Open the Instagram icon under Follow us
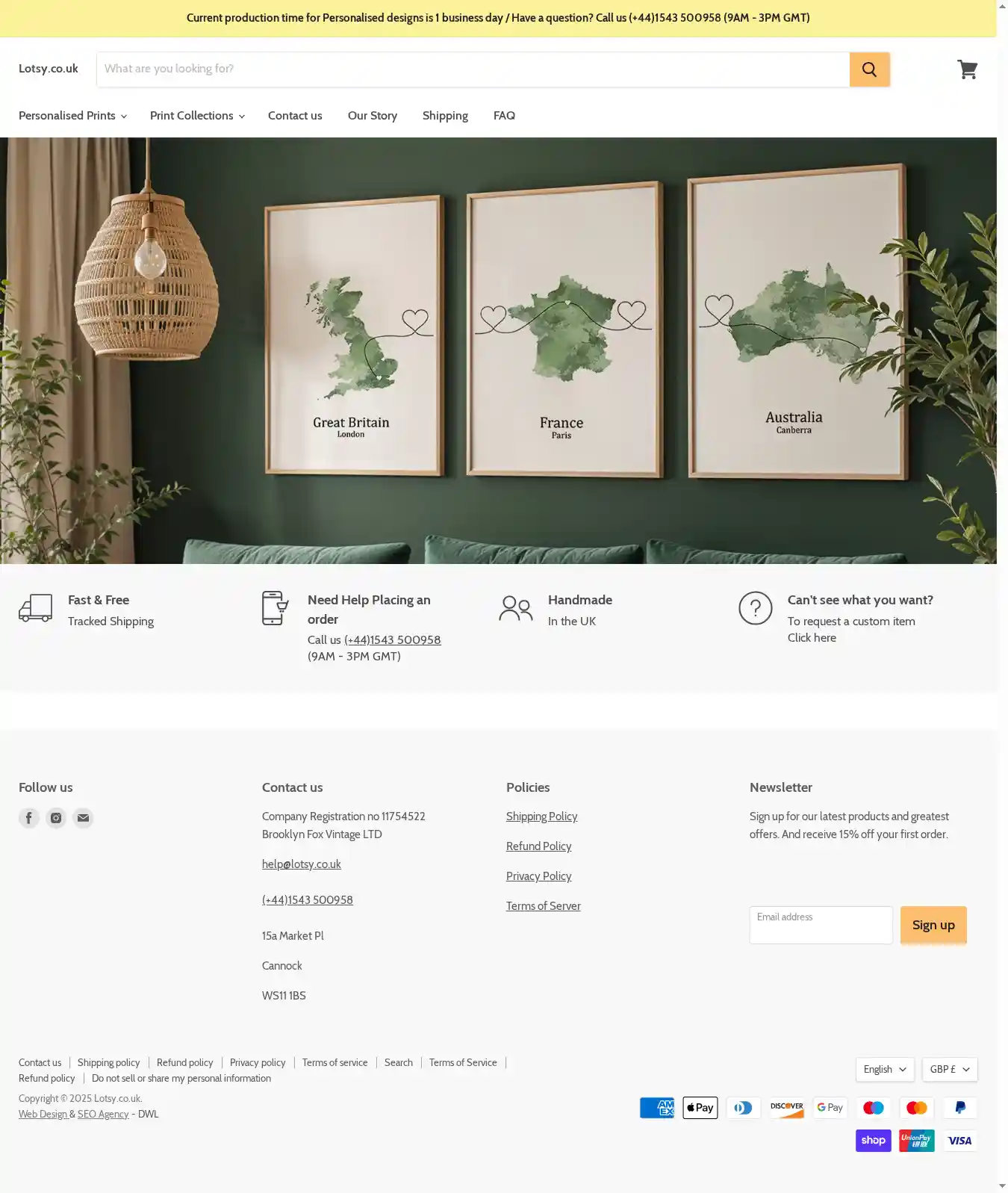Screen dimensions: 1008x1193 [x=56, y=818]
